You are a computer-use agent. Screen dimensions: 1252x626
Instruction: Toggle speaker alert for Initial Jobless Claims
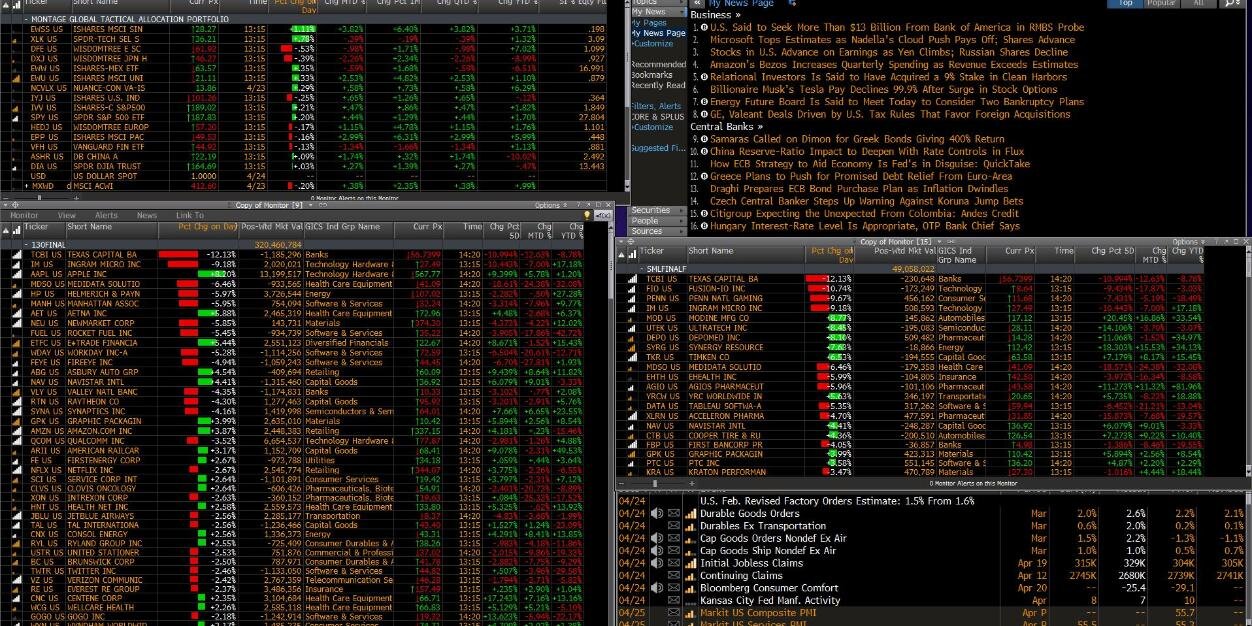point(657,563)
